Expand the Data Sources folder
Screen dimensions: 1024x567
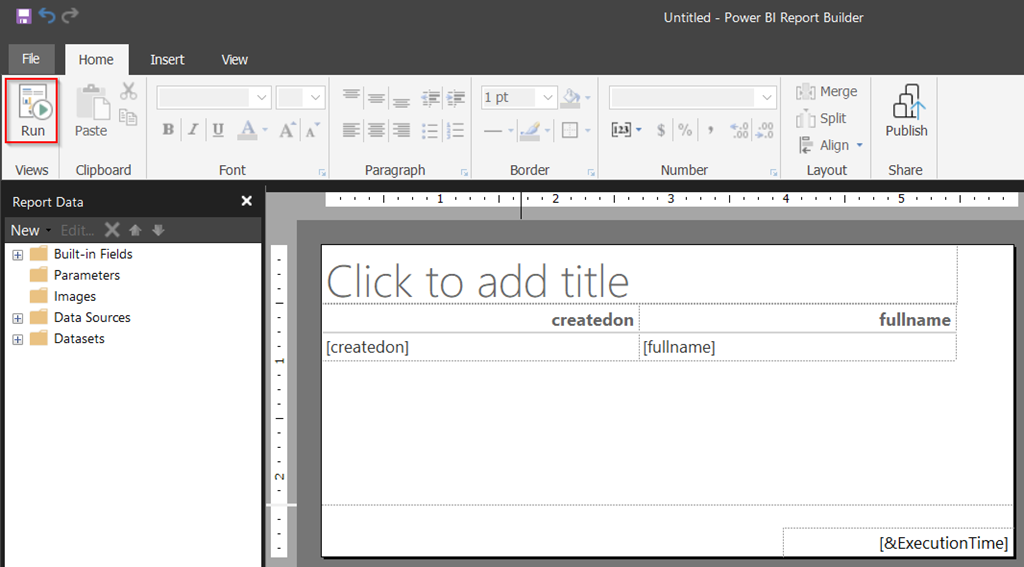[x=18, y=318]
